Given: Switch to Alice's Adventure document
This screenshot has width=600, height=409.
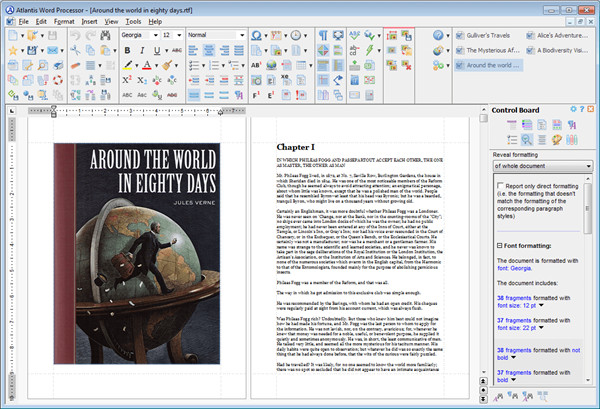Looking at the screenshot, I should 557,36.
